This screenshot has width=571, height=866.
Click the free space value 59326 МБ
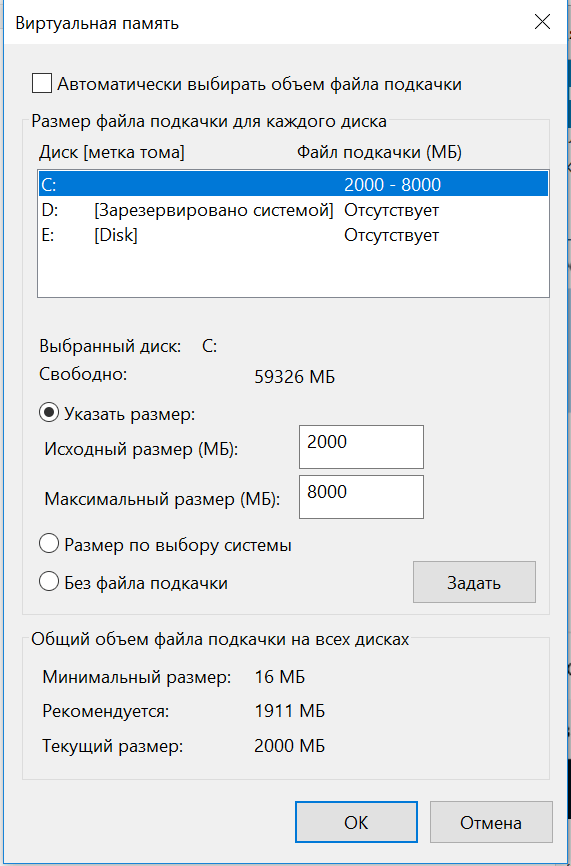point(295,378)
